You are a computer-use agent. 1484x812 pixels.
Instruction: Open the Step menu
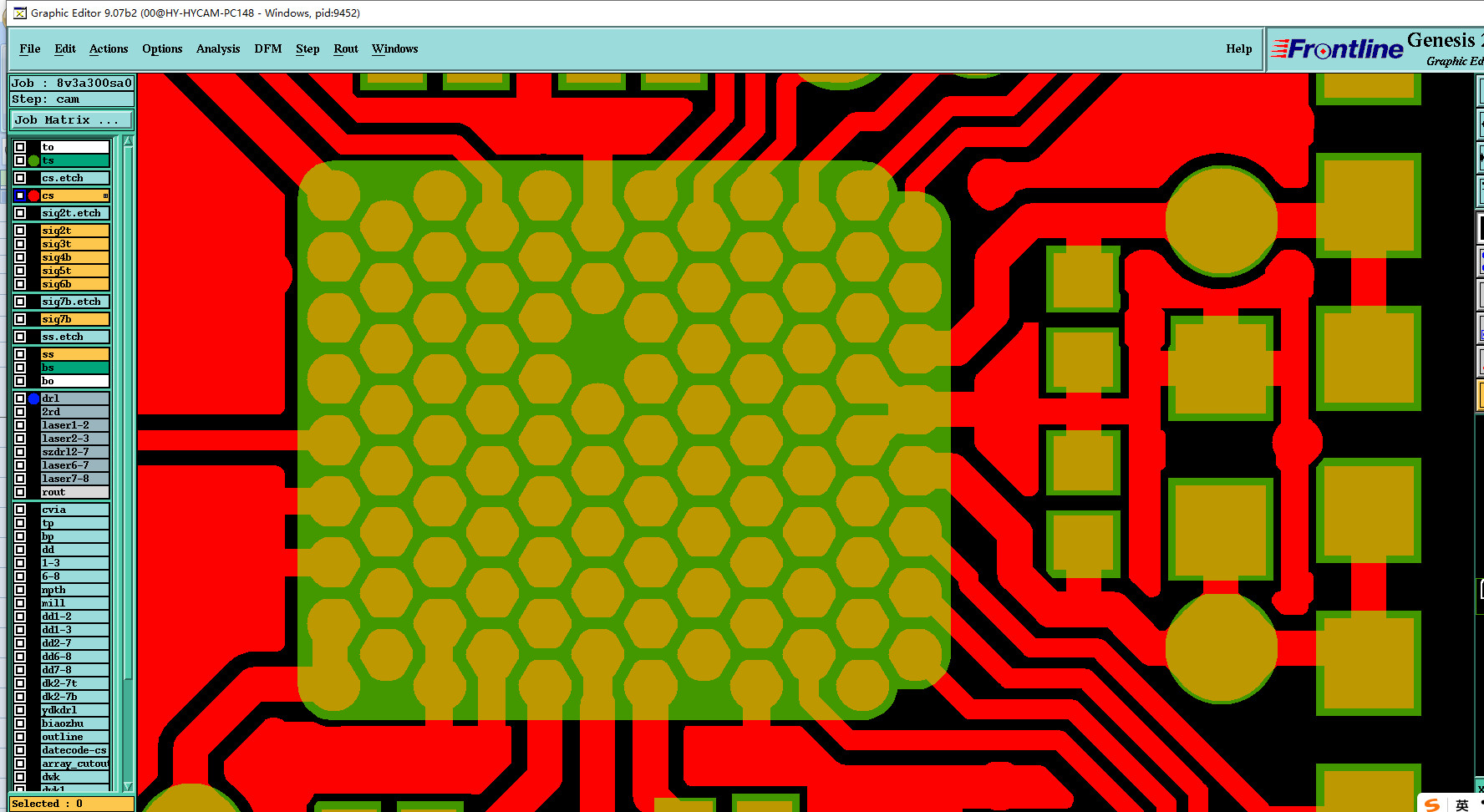pos(307,48)
